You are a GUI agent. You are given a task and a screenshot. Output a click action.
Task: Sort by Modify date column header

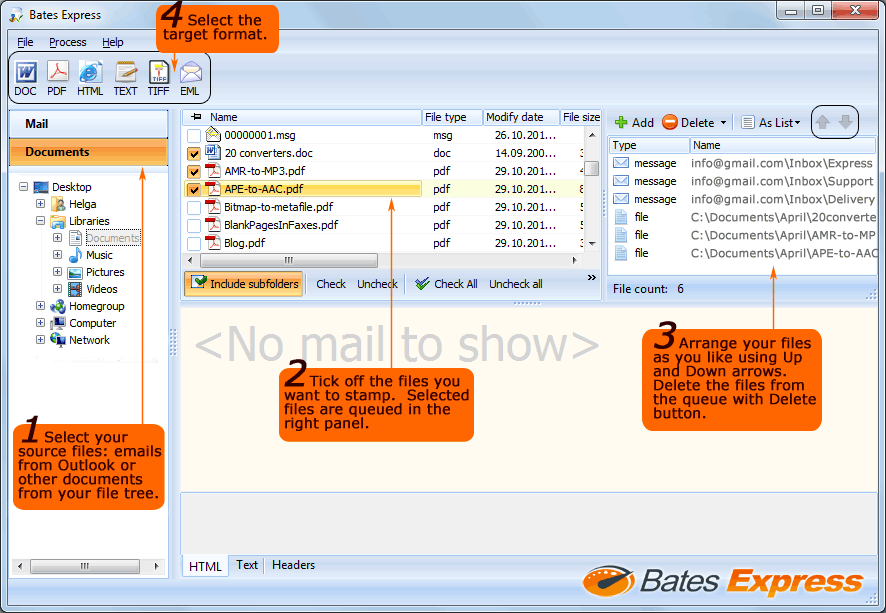coord(520,117)
